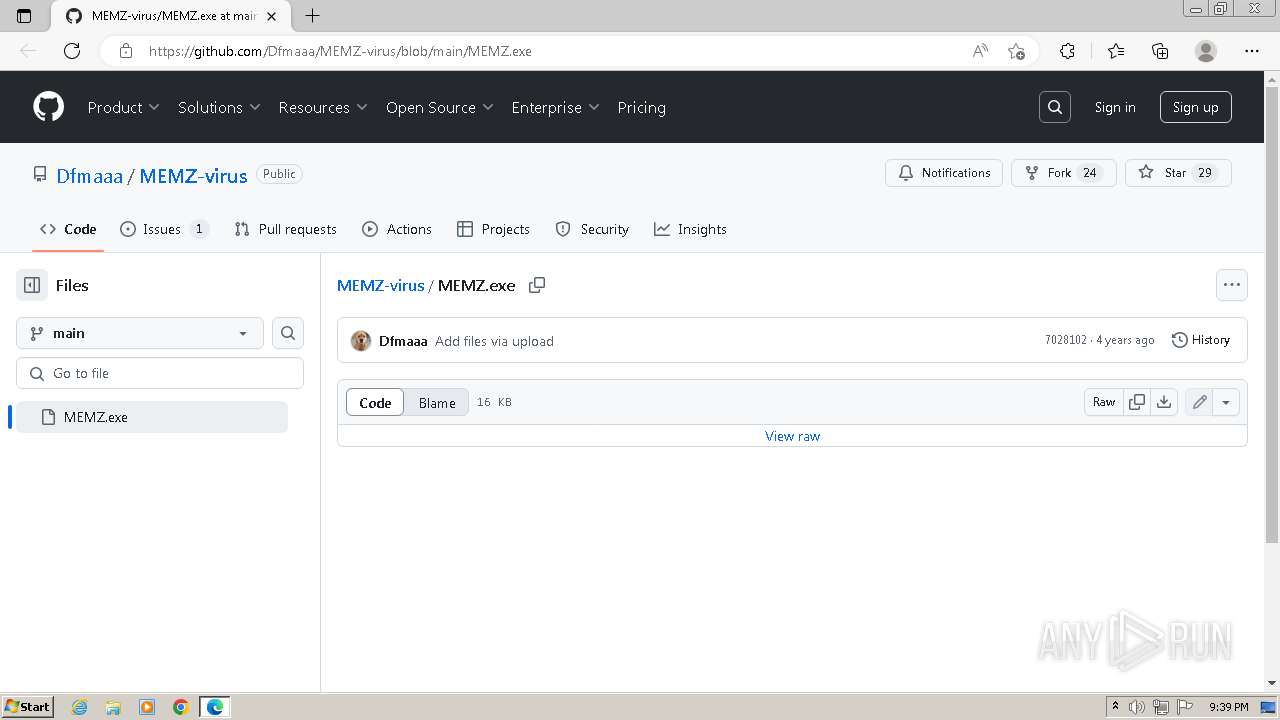The width and height of the screenshot is (1280, 720).
Task: Add this page to favorites
Action: (1017, 51)
